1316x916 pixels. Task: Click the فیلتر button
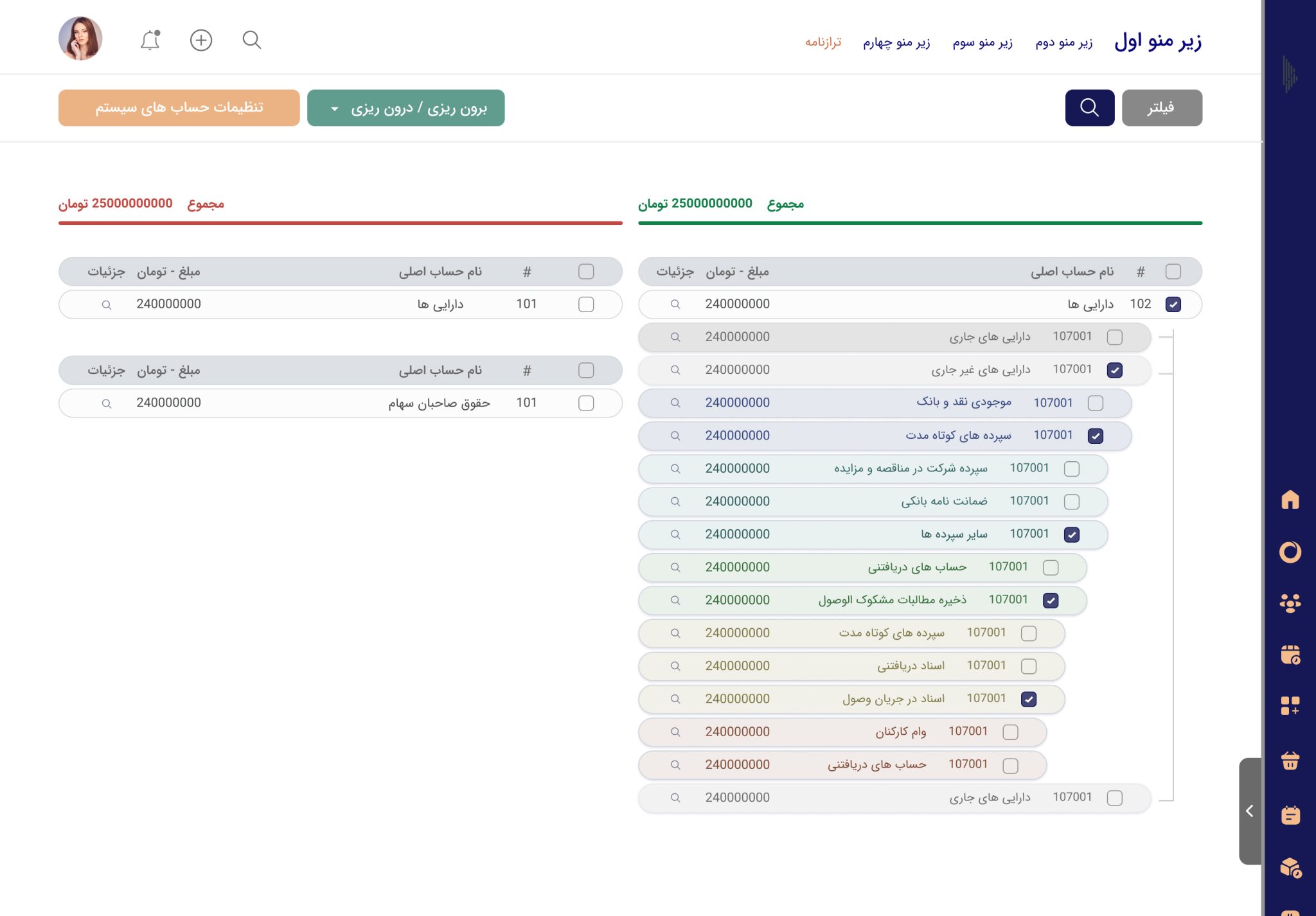[x=1161, y=108]
